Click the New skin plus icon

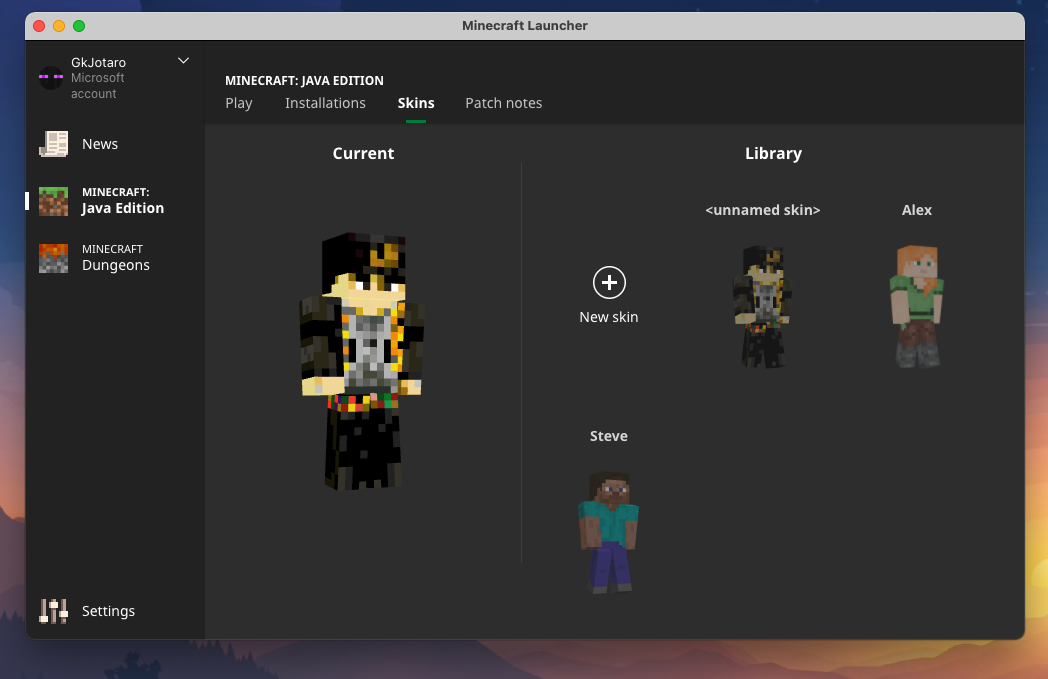click(609, 283)
